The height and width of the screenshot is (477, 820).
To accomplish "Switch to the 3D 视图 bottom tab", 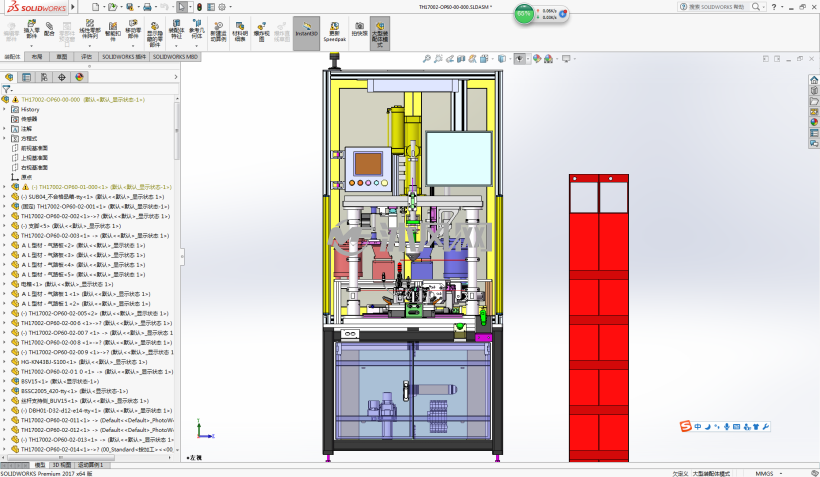I will [62, 465].
